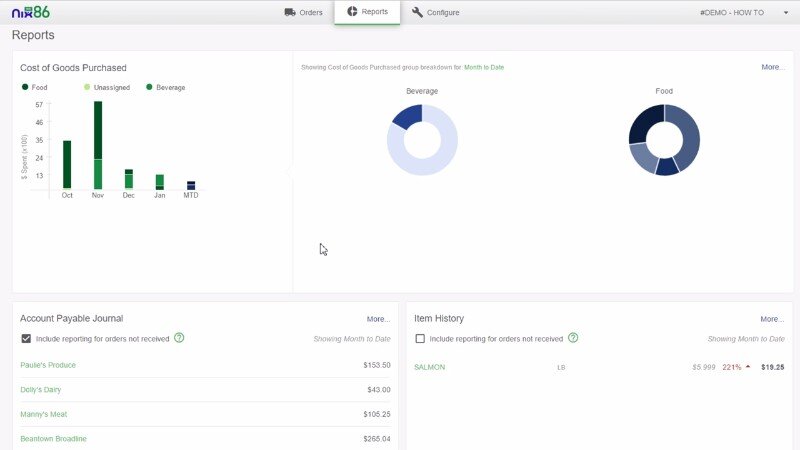Image resolution: width=800 pixels, height=450 pixels.
Task: Open the Configure tab
Action: pyautogui.click(x=435, y=12)
